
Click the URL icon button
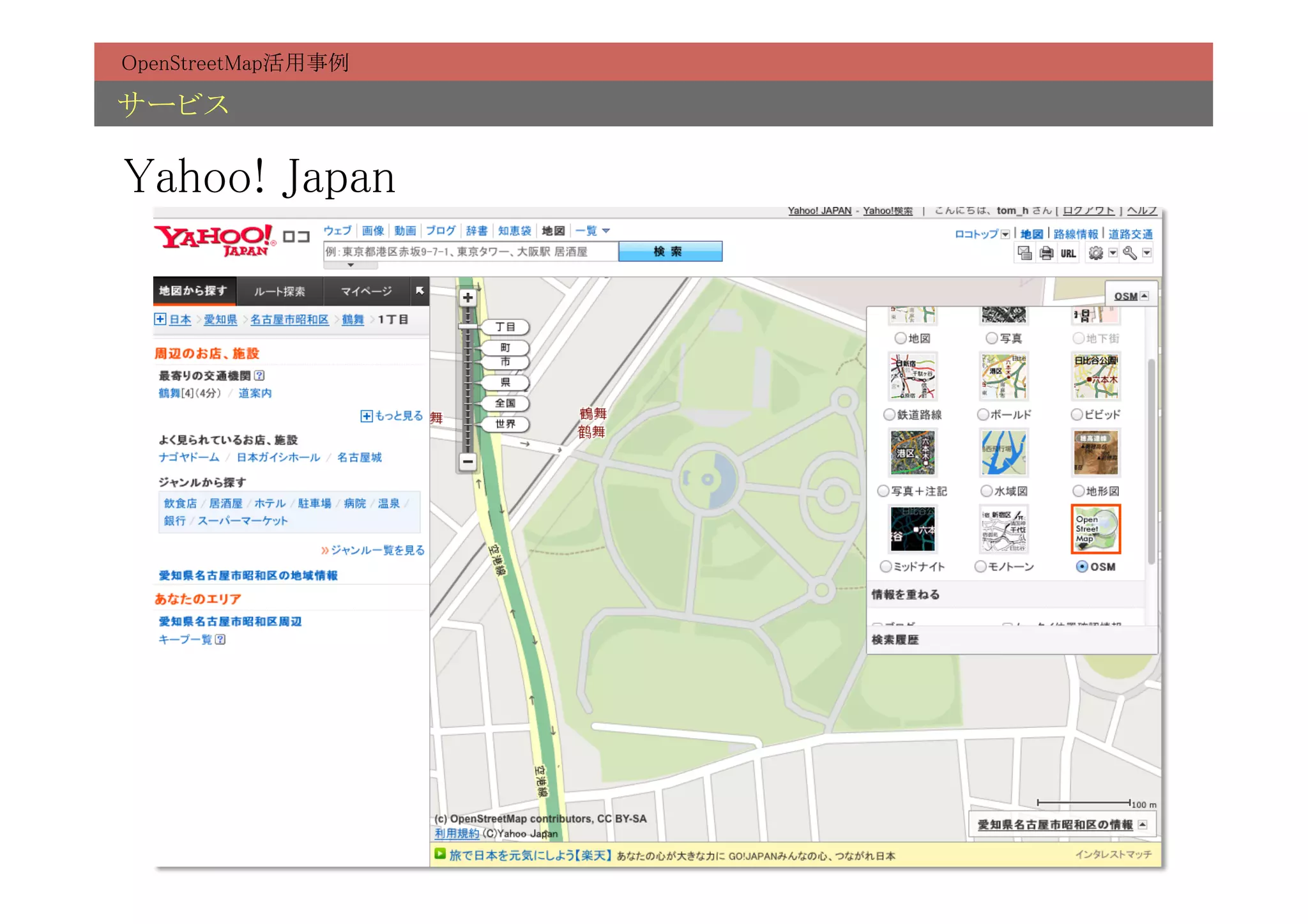click(x=1068, y=254)
